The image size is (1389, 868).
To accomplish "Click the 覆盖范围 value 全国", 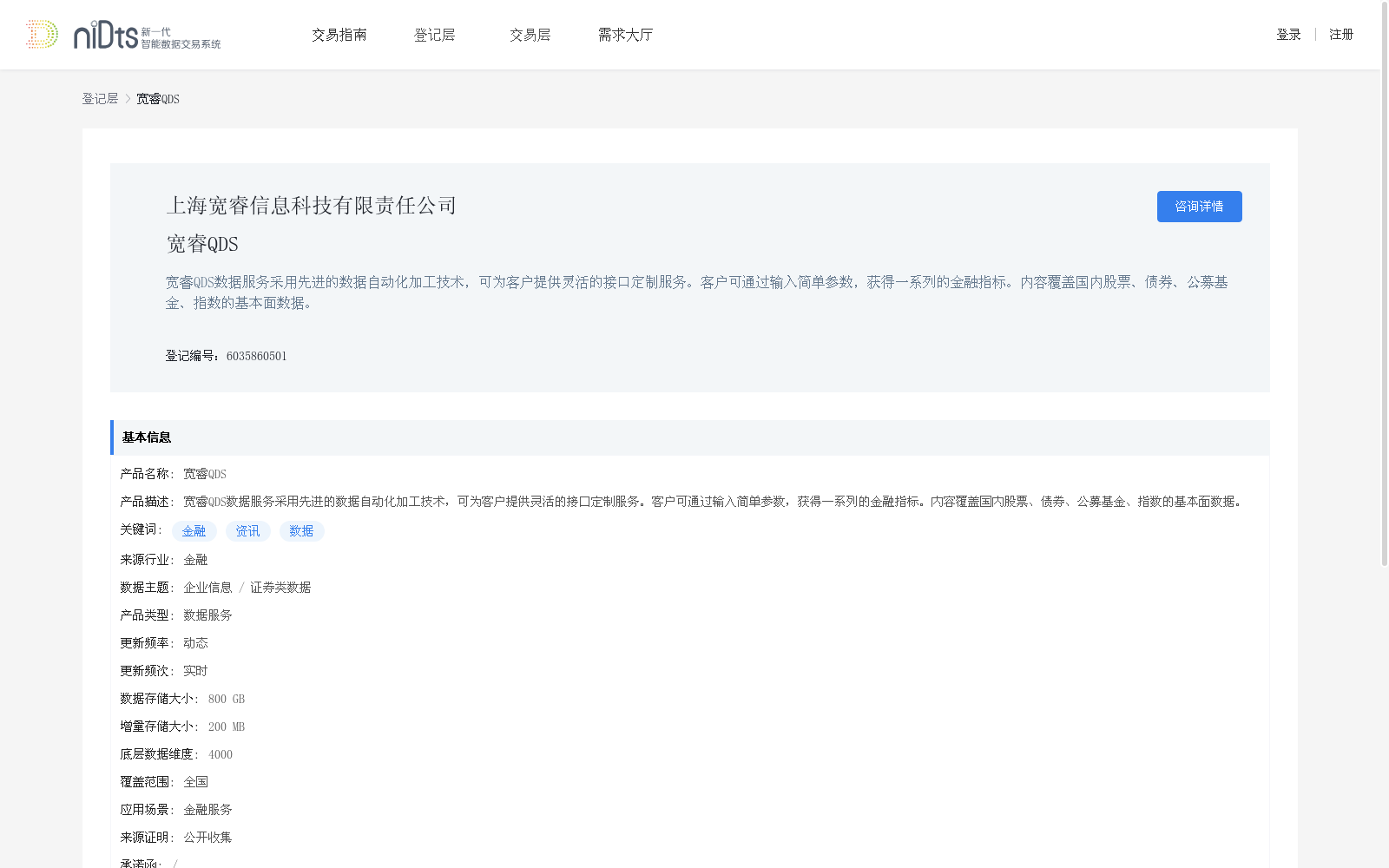I will (x=195, y=782).
